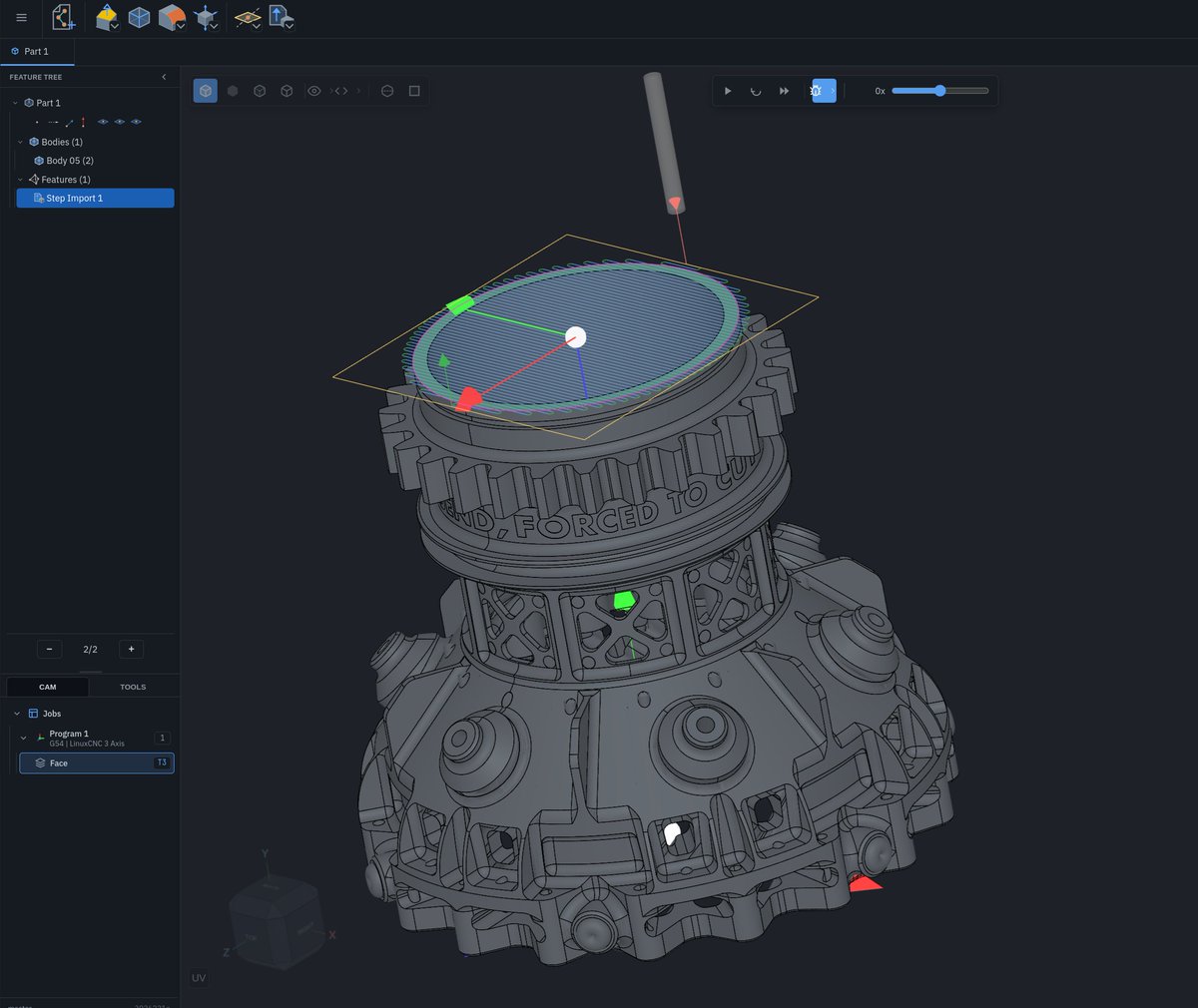Viewport: 1198px width, 1008px height.
Task: Enable shaded with edges view mode
Action: (x=206, y=91)
